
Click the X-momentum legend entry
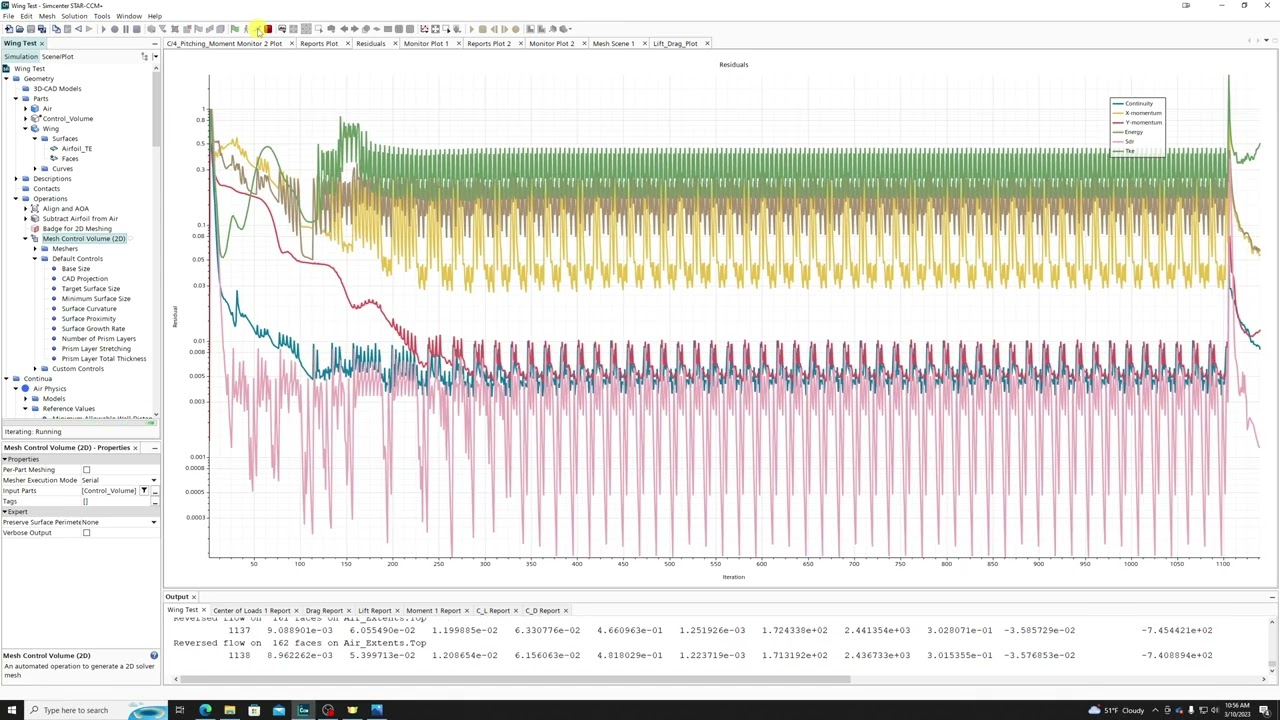coord(1137,113)
